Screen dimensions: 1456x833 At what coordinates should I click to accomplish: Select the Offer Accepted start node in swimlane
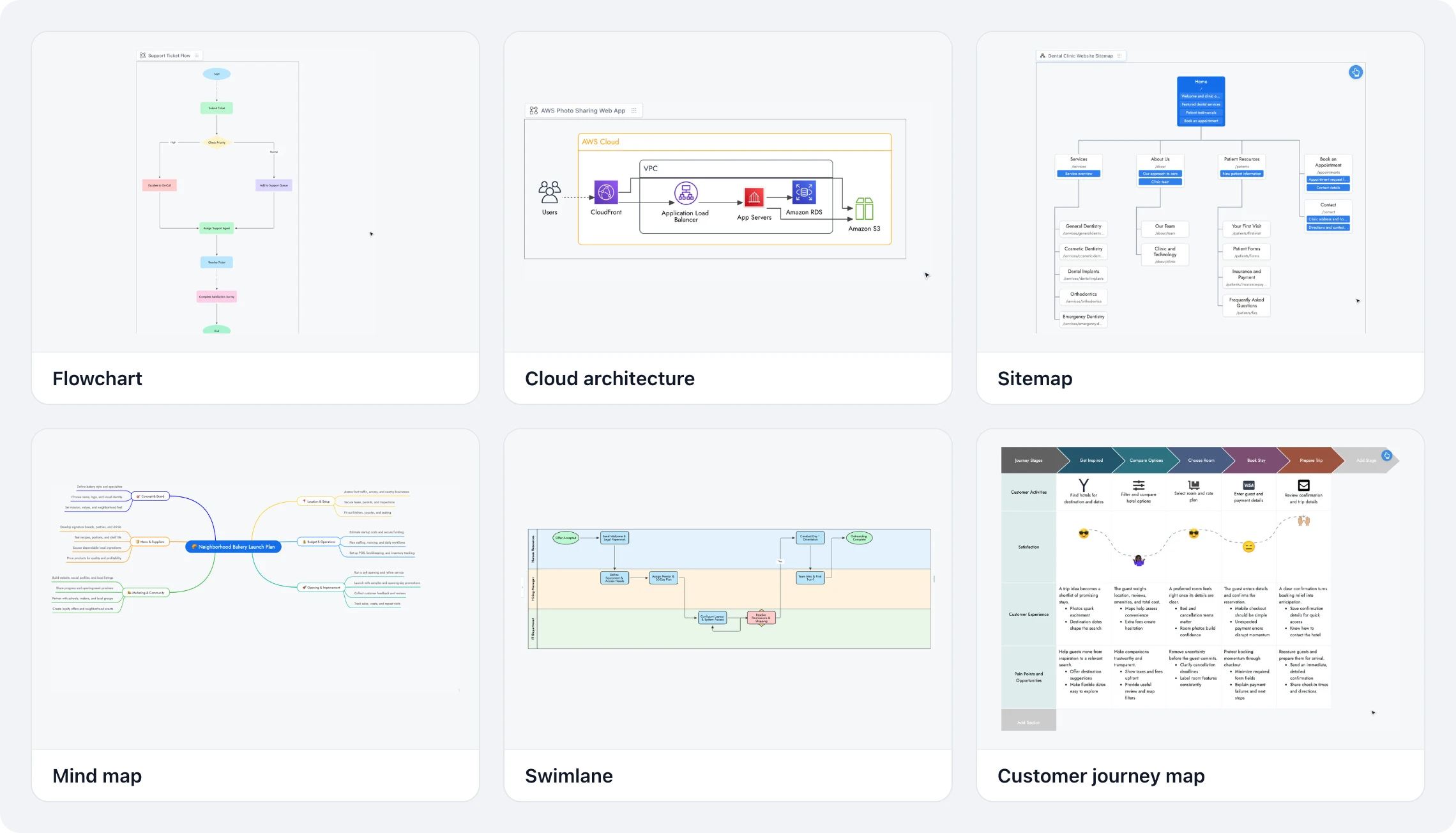(x=565, y=538)
